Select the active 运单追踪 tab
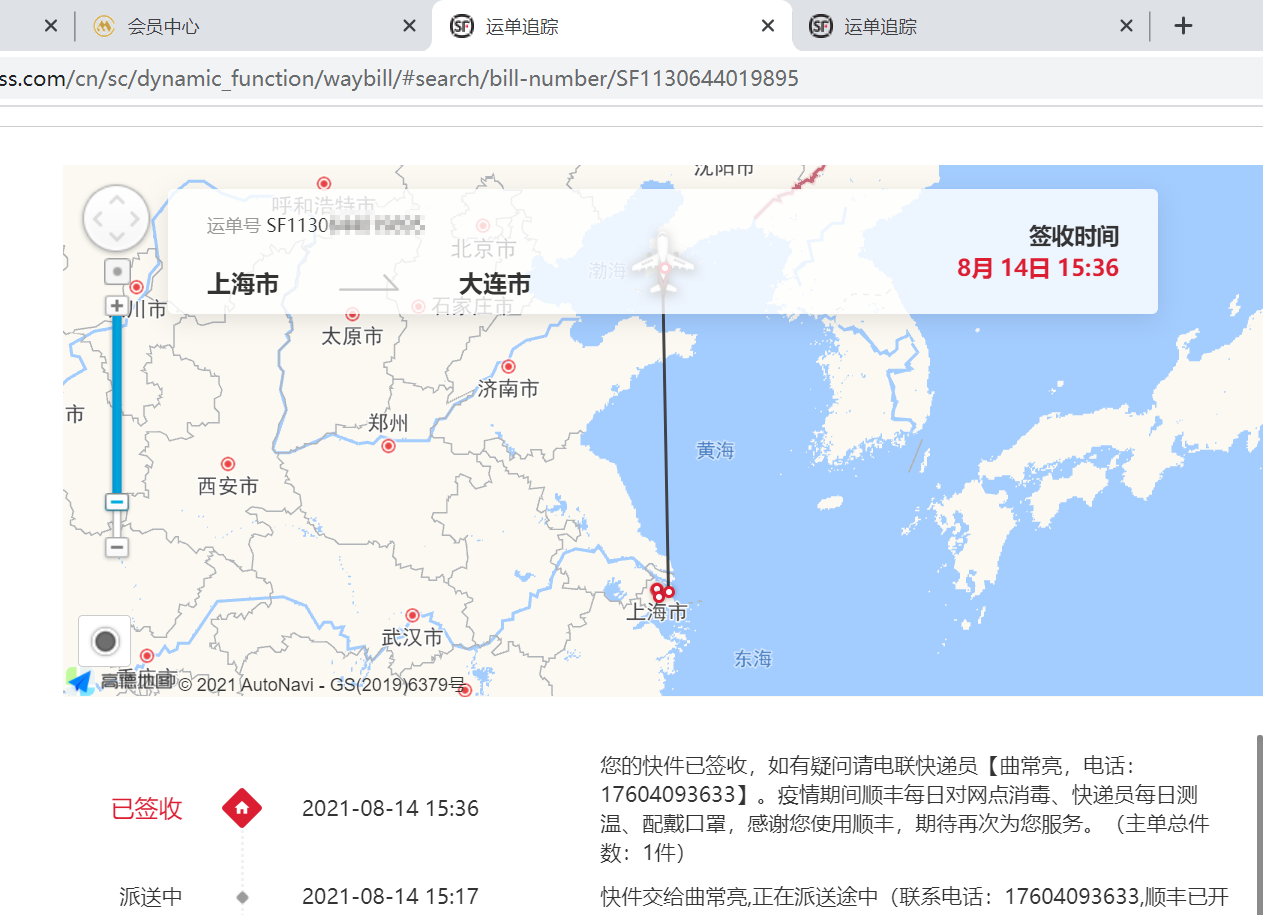Image resolution: width=1263 pixels, height=915 pixels. (x=612, y=26)
